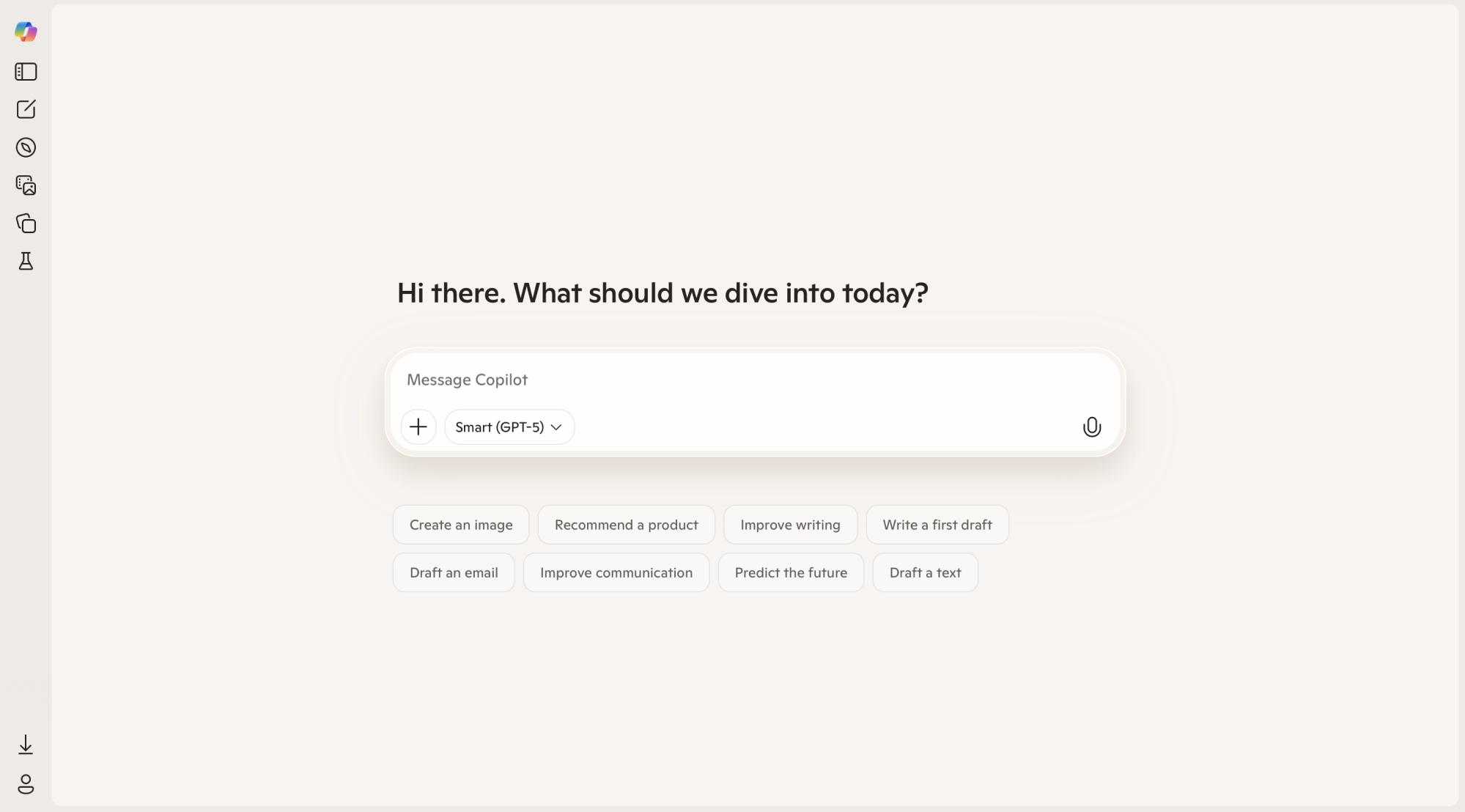Click Draft an email

(453, 572)
